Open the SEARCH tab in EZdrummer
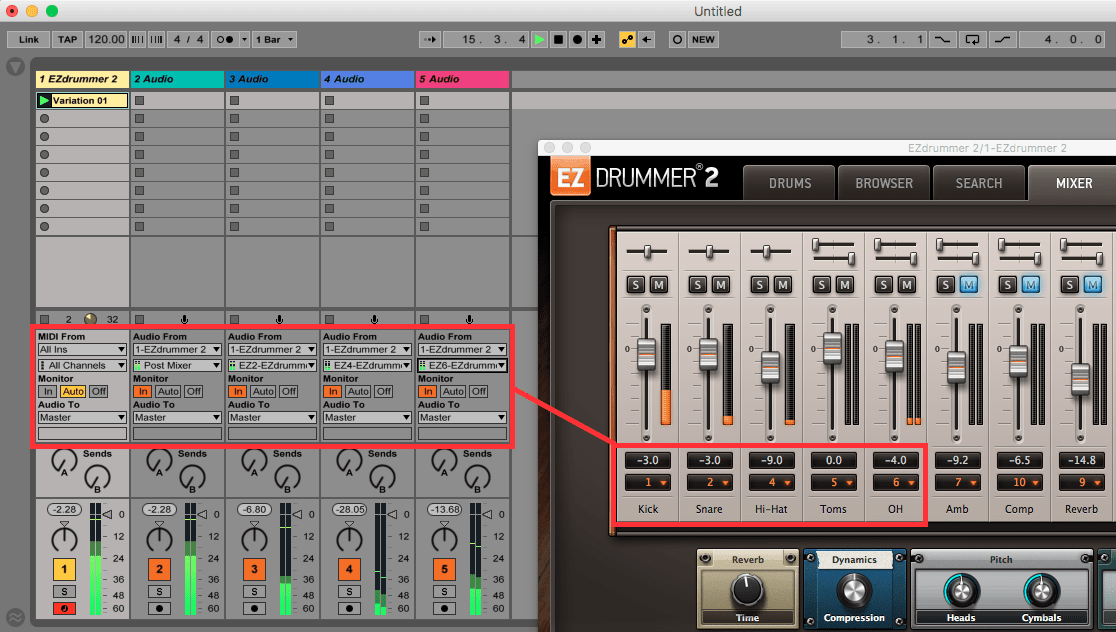 (x=979, y=183)
